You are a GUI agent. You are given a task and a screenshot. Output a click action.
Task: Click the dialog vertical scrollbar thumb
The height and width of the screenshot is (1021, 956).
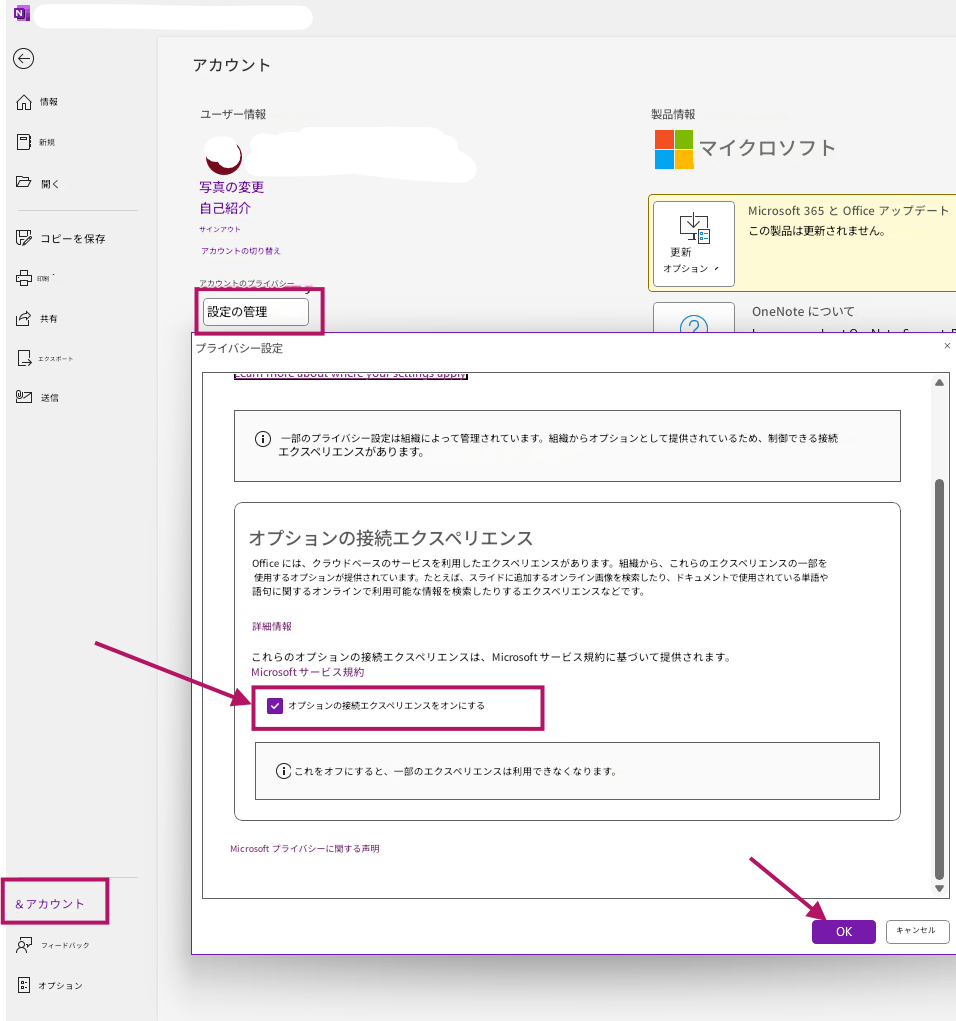[x=939, y=680]
